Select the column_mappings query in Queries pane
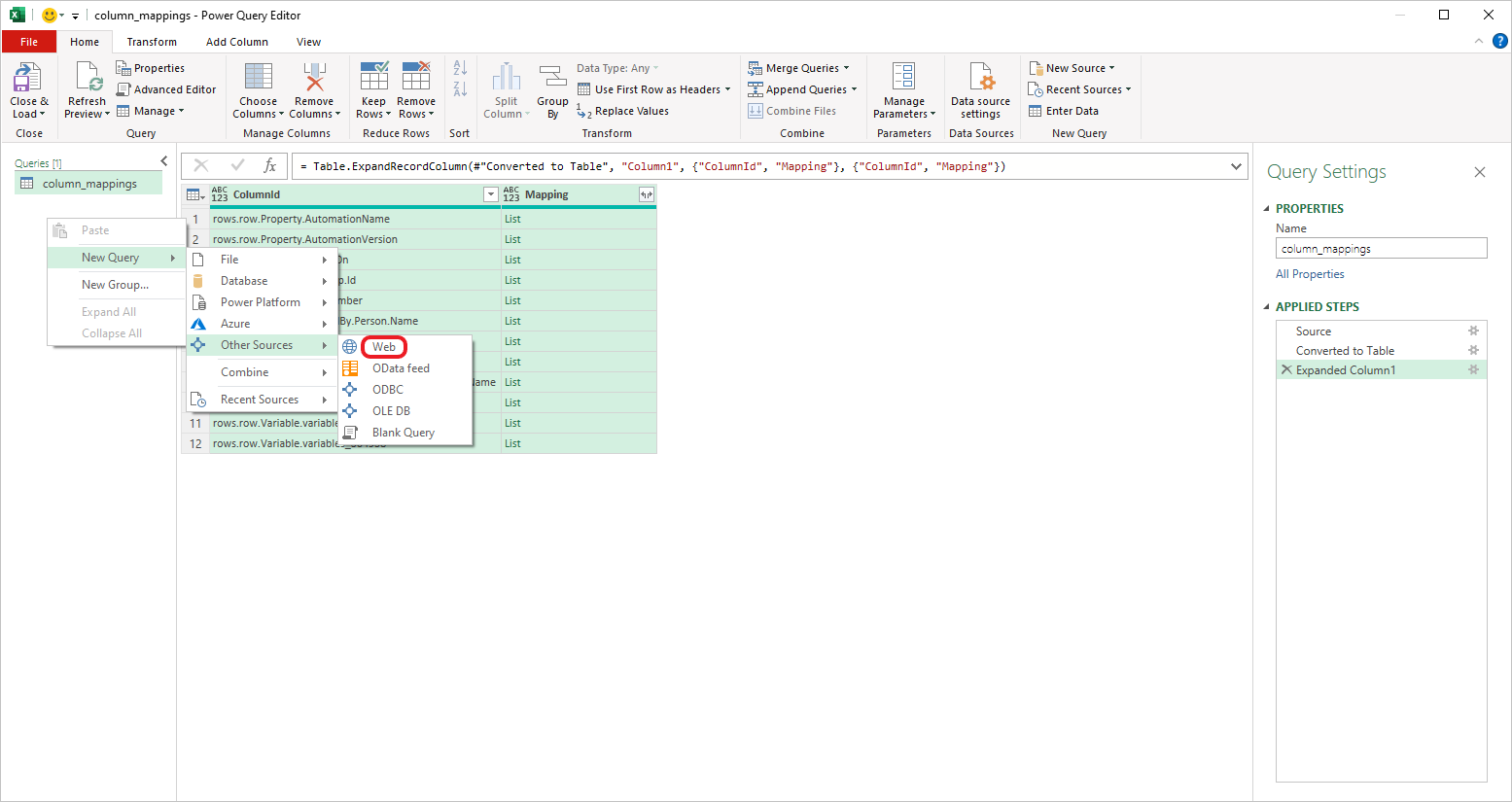The image size is (1512, 802). 88,184
